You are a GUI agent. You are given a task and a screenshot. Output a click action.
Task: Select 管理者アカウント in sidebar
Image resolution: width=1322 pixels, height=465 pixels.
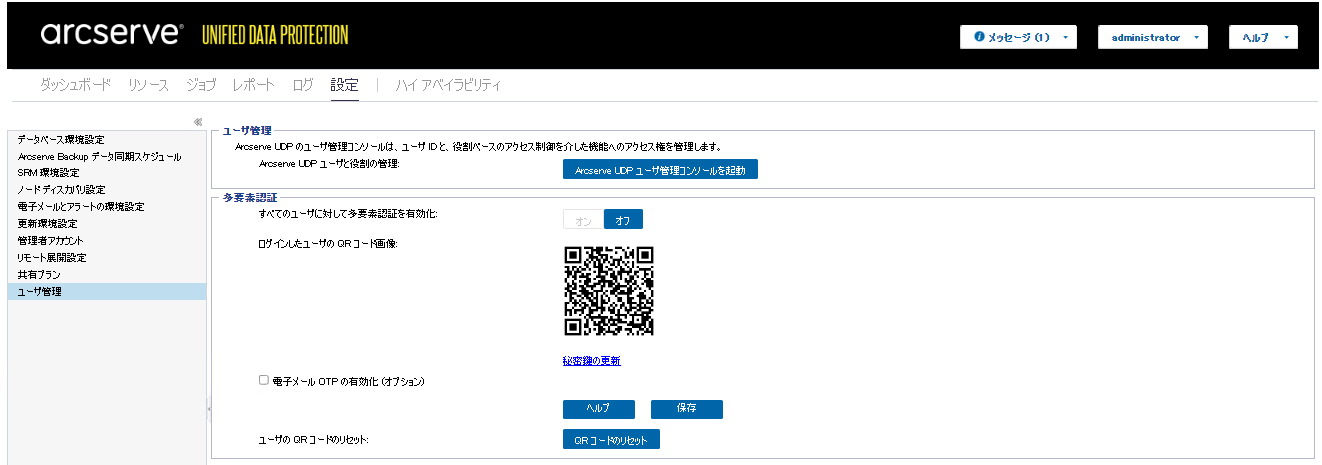[107, 240]
